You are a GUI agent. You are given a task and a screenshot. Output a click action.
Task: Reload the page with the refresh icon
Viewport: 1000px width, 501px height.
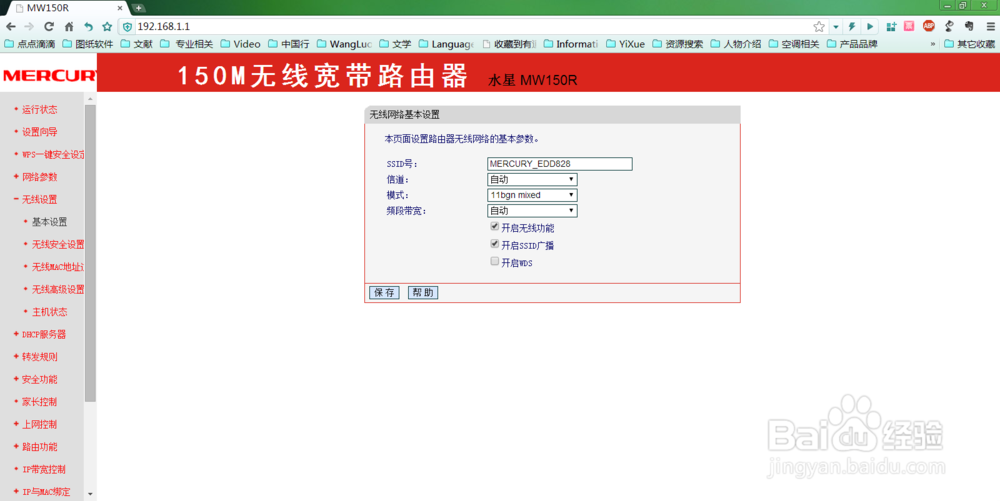click(x=49, y=27)
